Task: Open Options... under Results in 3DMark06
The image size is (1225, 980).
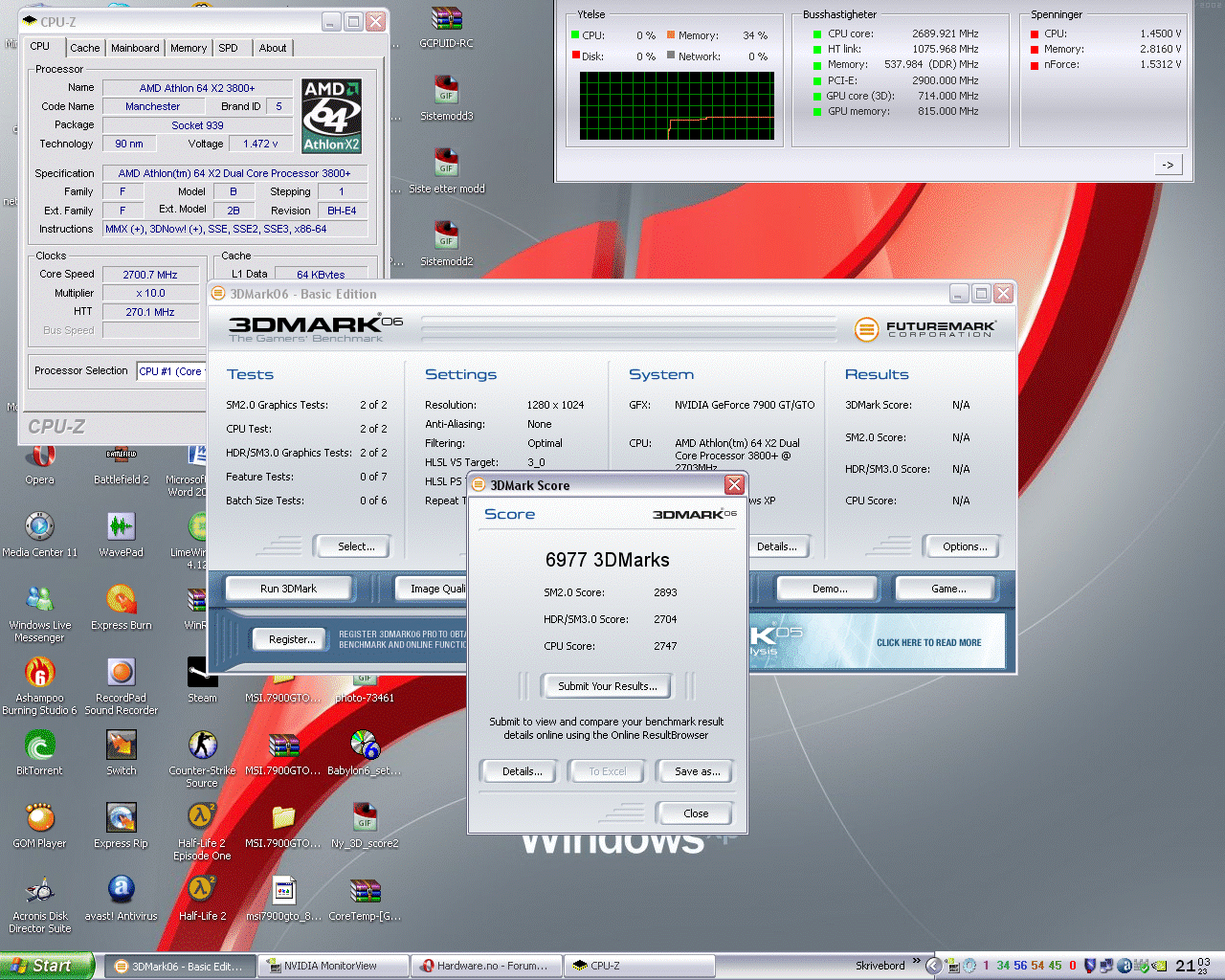Action: pyautogui.click(x=965, y=546)
